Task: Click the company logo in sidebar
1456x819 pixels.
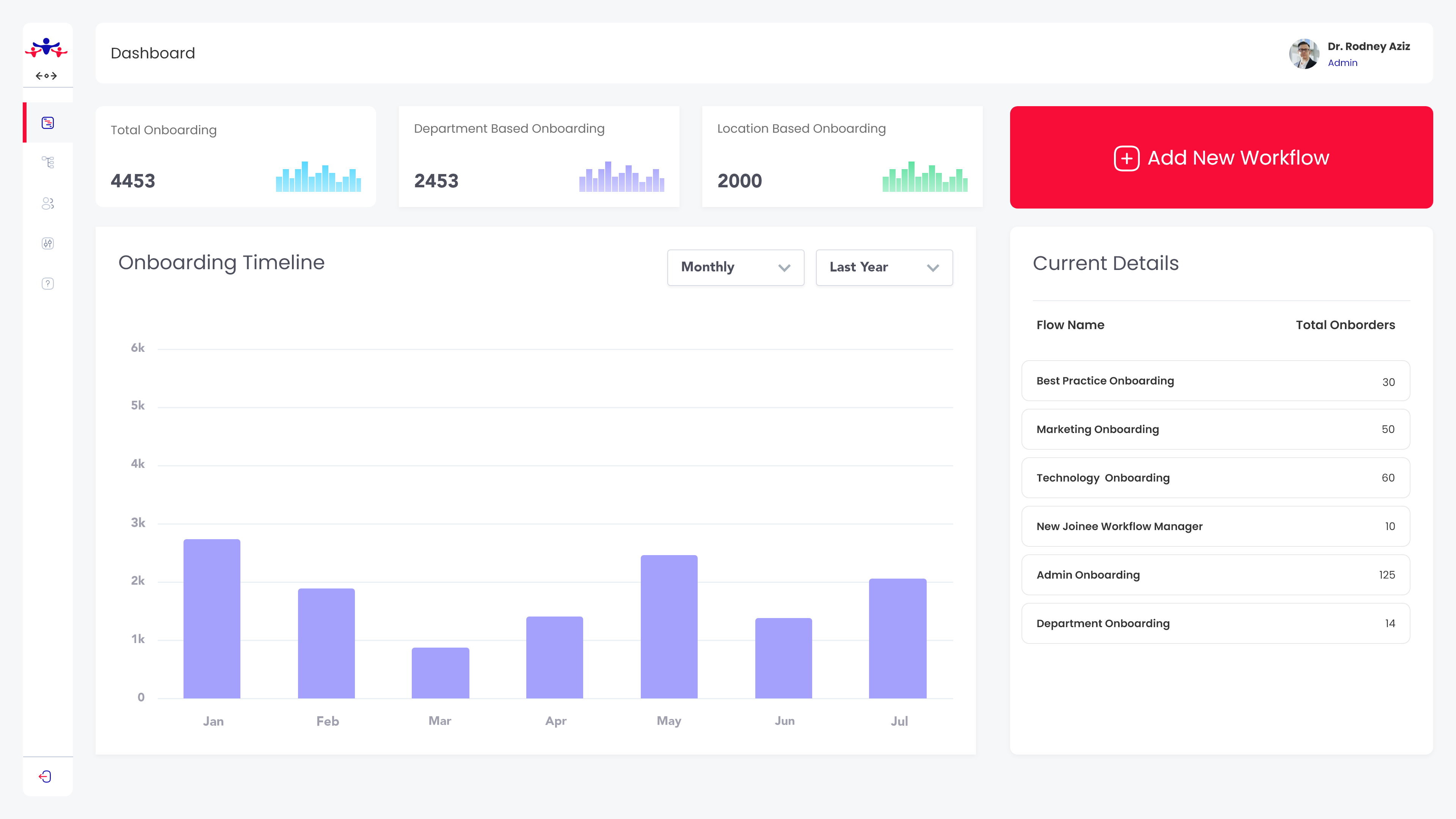Action: [46, 48]
